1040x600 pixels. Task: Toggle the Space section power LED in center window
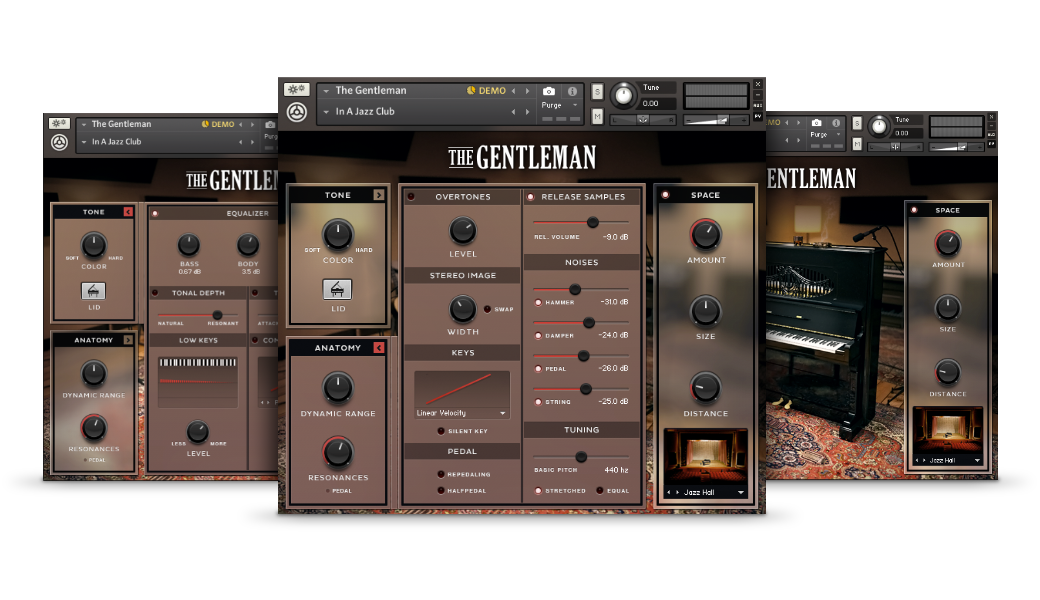point(665,195)
